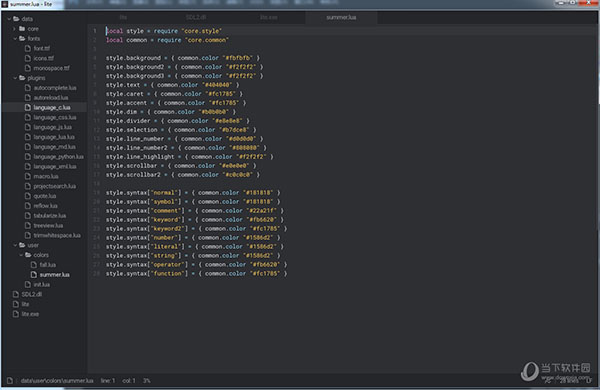Image resolution: width=600 pixels, height=390 pixels.
Task: Switch to the lite tab
Action: coord(123,18)
